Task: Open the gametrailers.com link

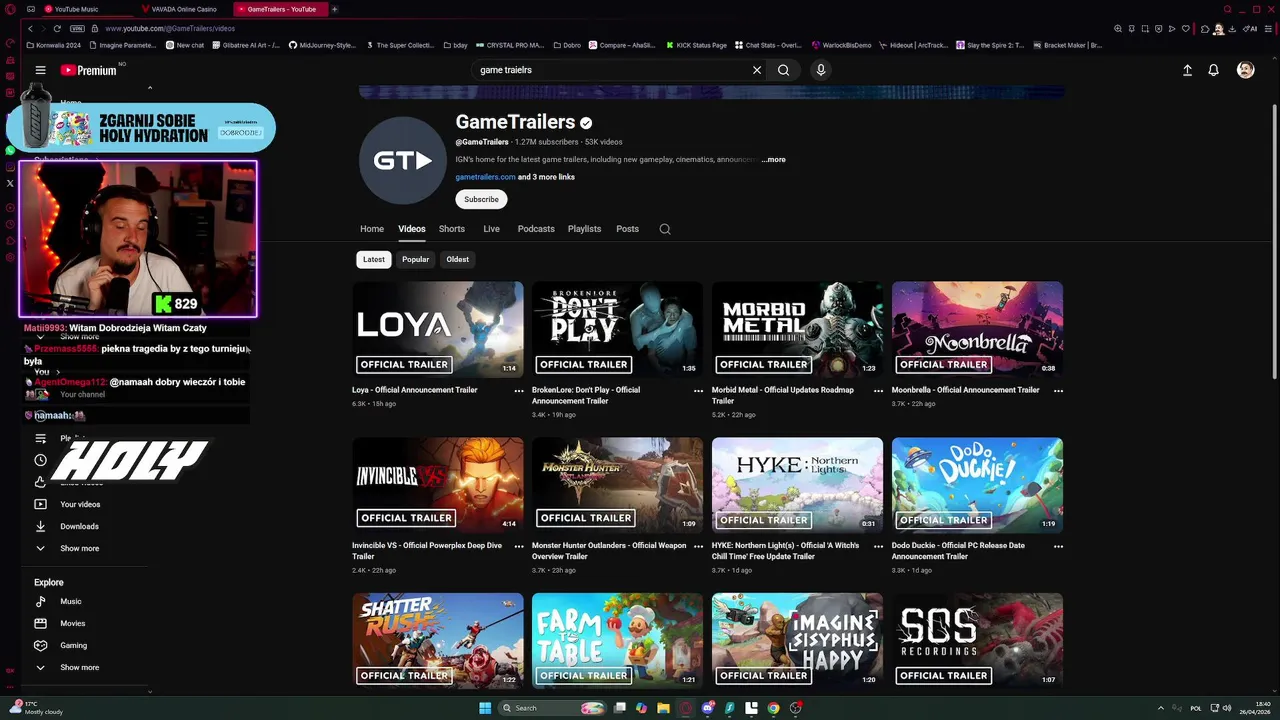Action: (485, 177)
